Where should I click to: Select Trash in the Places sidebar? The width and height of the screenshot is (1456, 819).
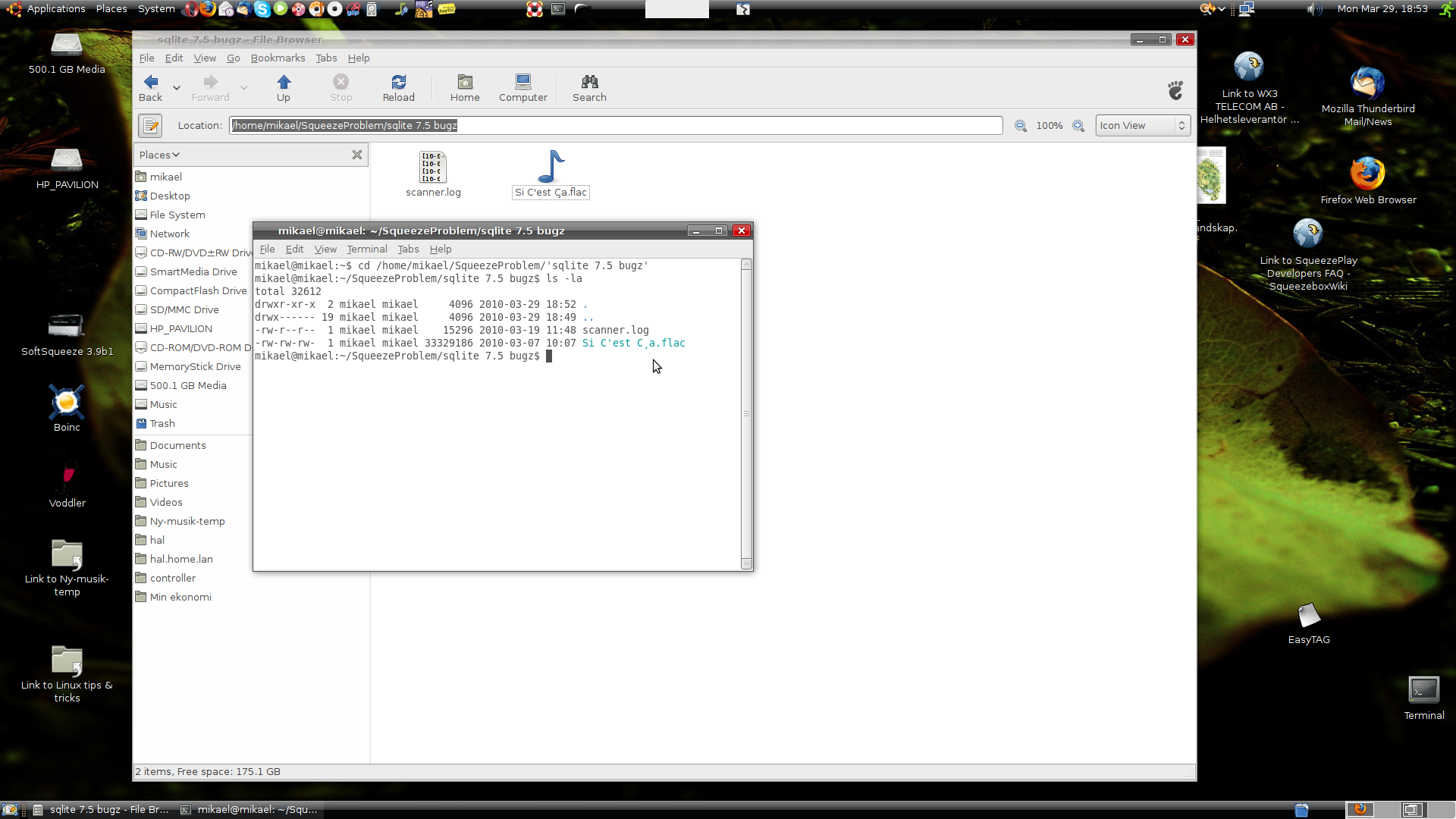coord(162,424)
